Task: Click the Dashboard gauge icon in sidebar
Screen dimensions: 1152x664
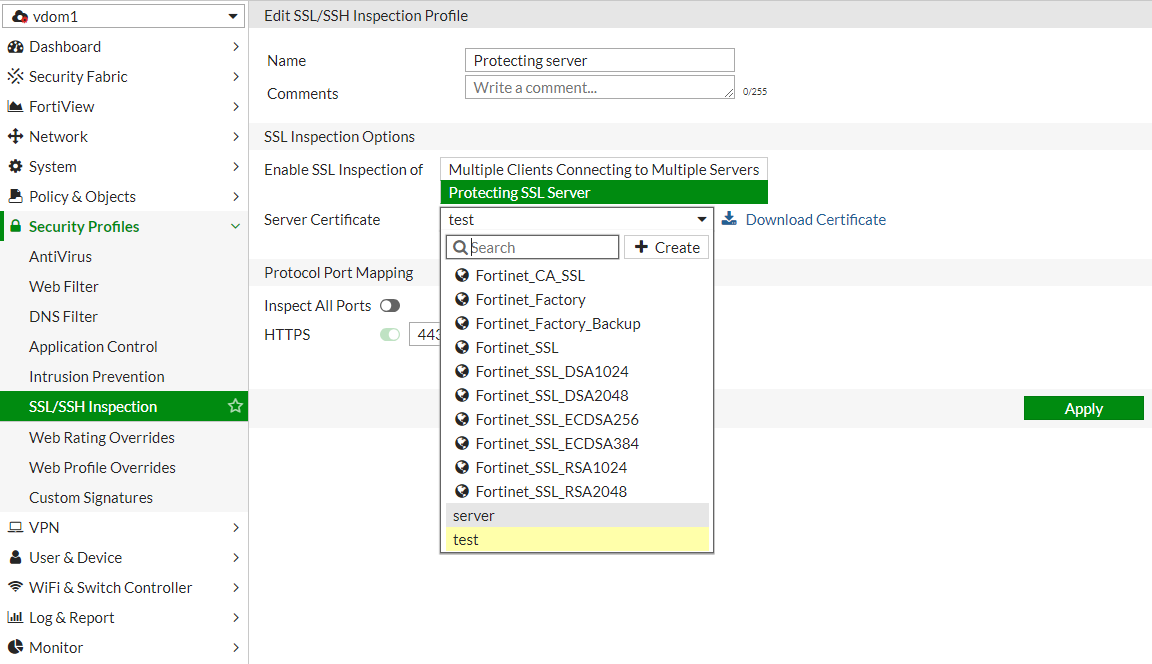Action: [x=15, y=47]
